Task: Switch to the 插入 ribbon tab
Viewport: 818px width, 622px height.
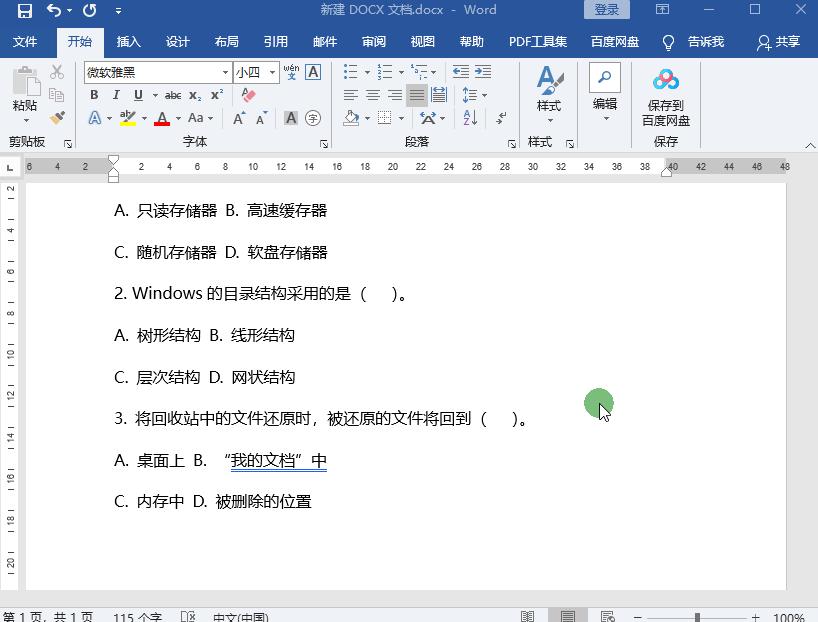Action: pyautogui.click(x=128, y=42)
